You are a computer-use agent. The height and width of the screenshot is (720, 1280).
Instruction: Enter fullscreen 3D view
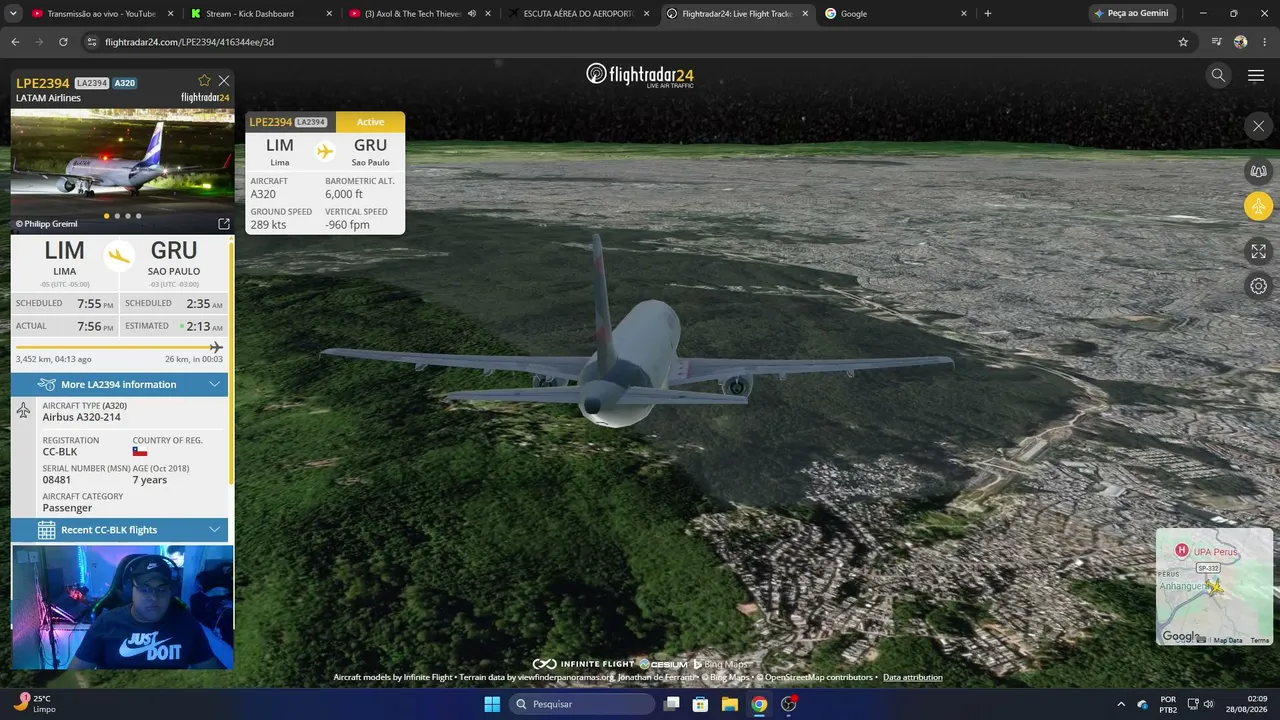(x=1258, y=251)
